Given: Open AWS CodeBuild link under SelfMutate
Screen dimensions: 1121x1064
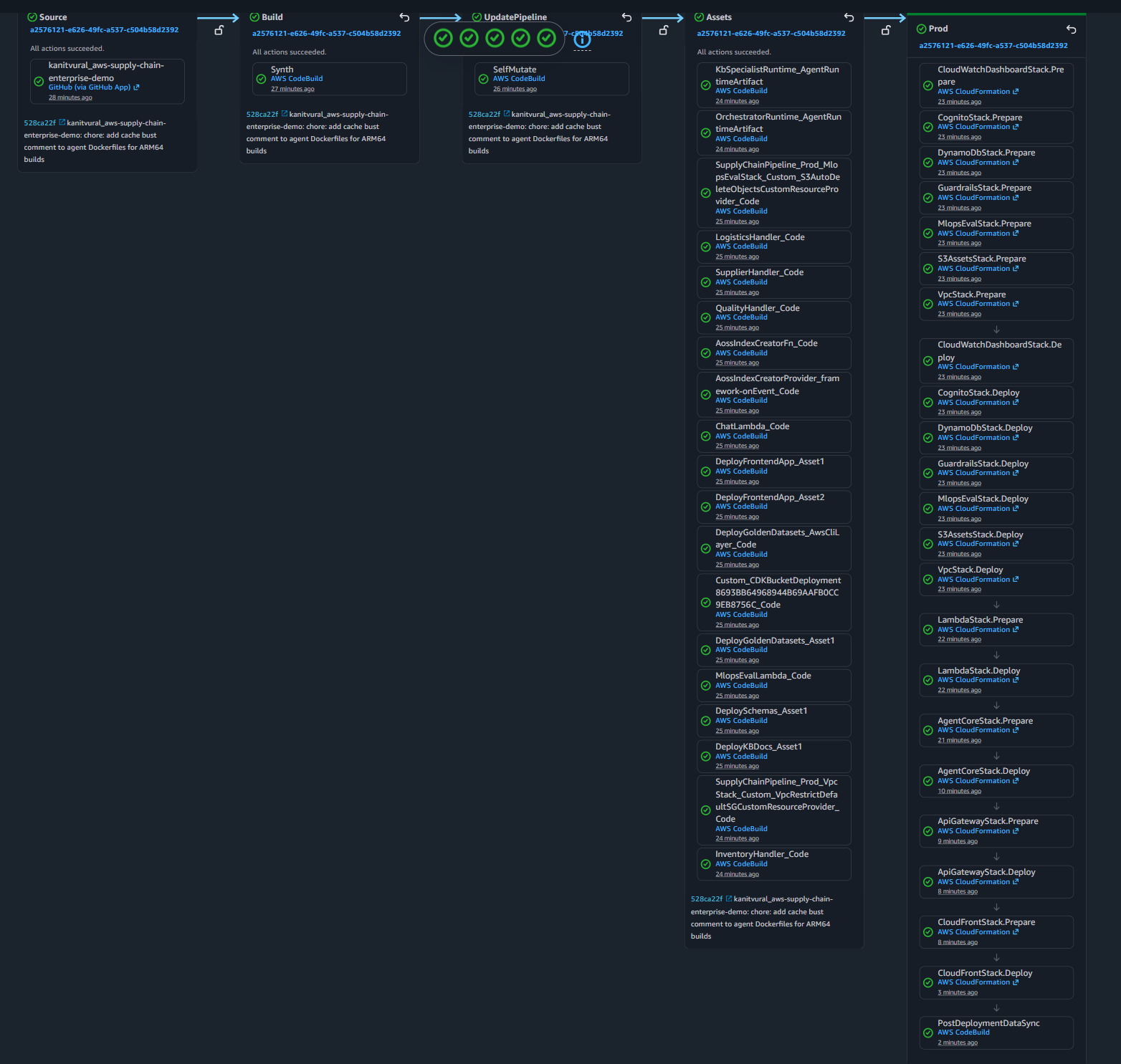Looking at the screenshot, I should tap(519, 79).
